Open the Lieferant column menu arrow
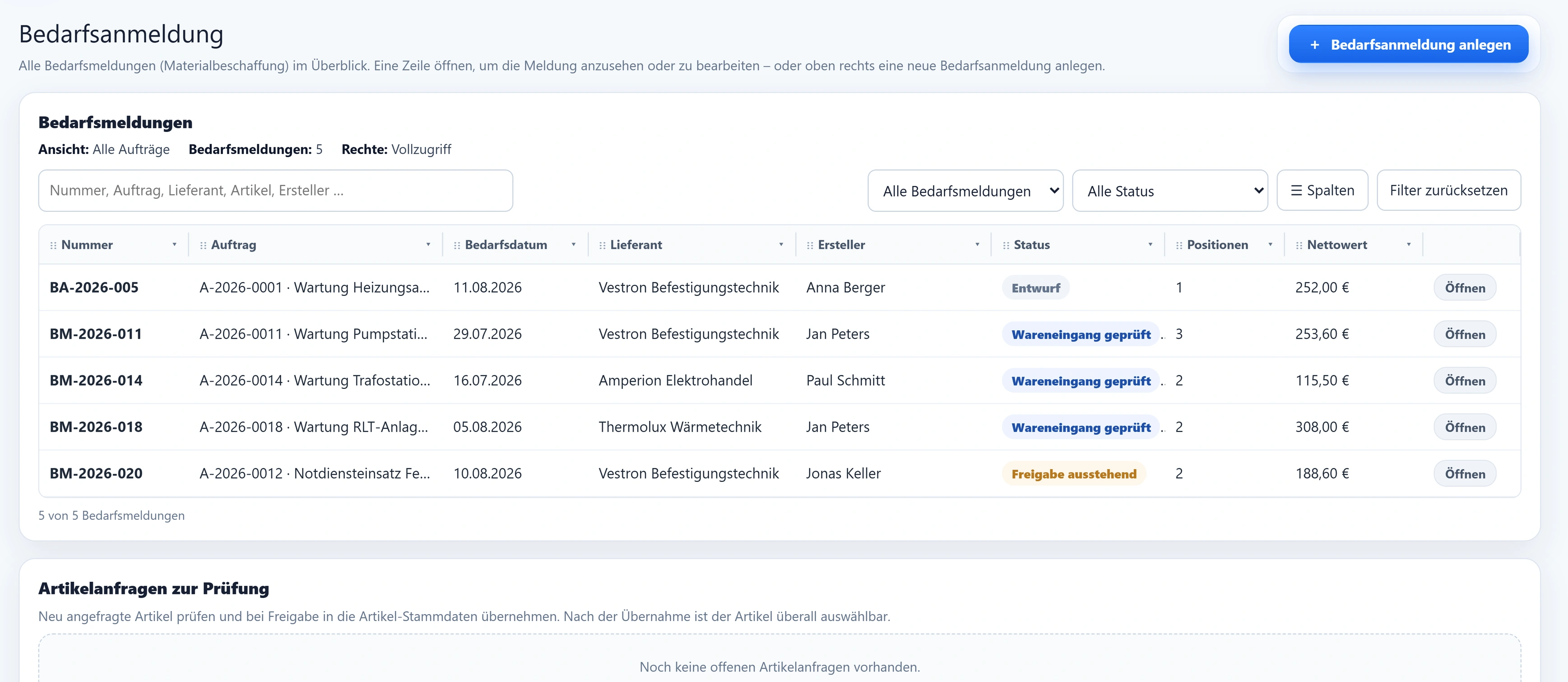The height and width of the screenshot is (682, 1568). (781, 245)
